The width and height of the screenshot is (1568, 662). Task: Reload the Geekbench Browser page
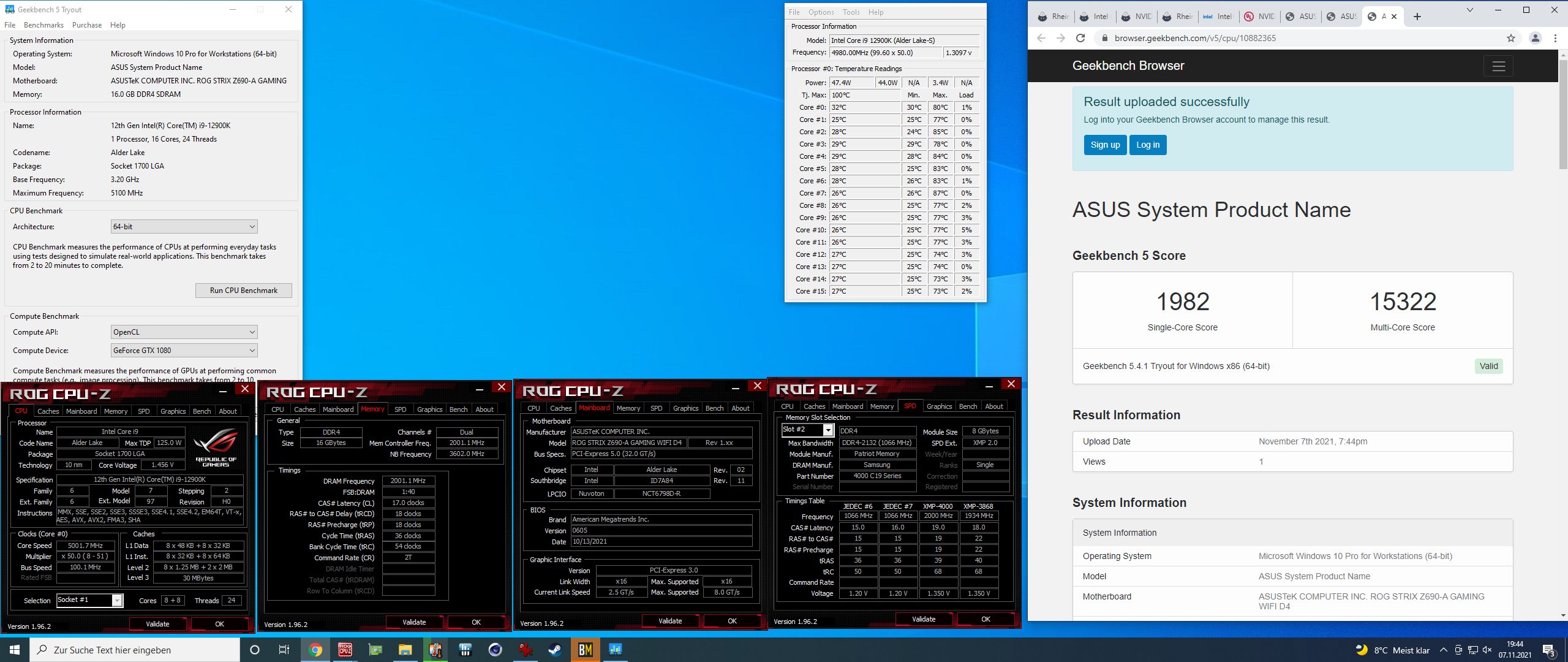tap(1080, 38)
